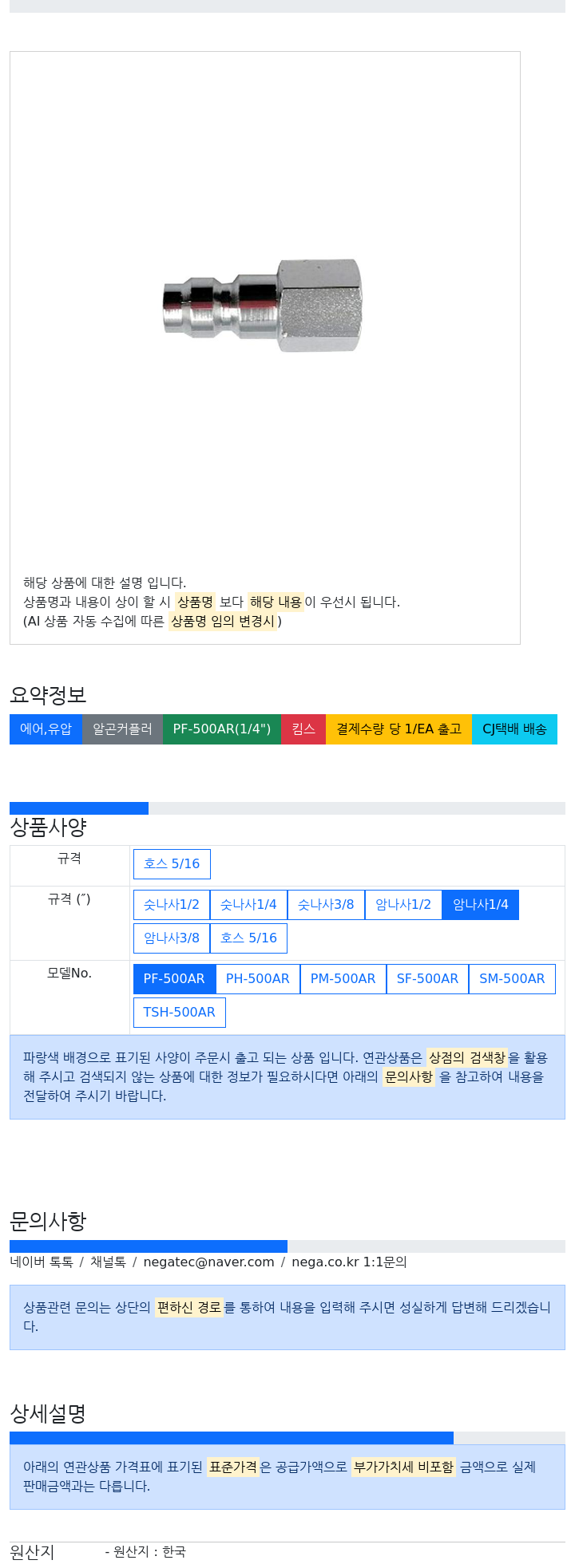Click the yellow 결제수량 당 1/EA 출고 tag

tap(399, 729)
